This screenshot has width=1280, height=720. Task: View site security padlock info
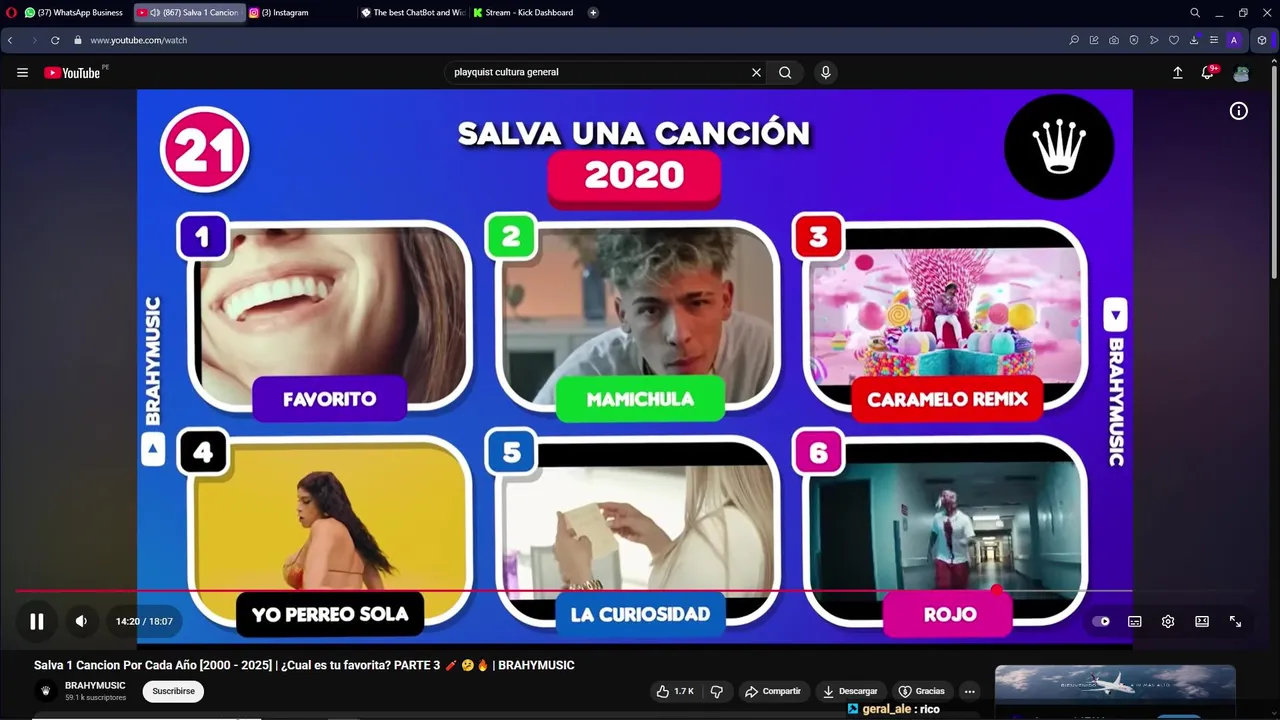(77, 40)
